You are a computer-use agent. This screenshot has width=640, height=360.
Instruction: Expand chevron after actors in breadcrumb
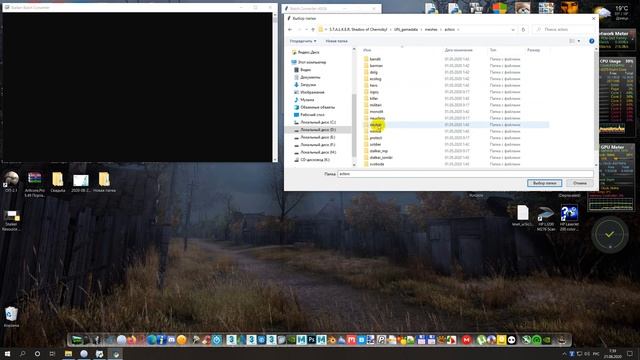(x=458, y=29)
